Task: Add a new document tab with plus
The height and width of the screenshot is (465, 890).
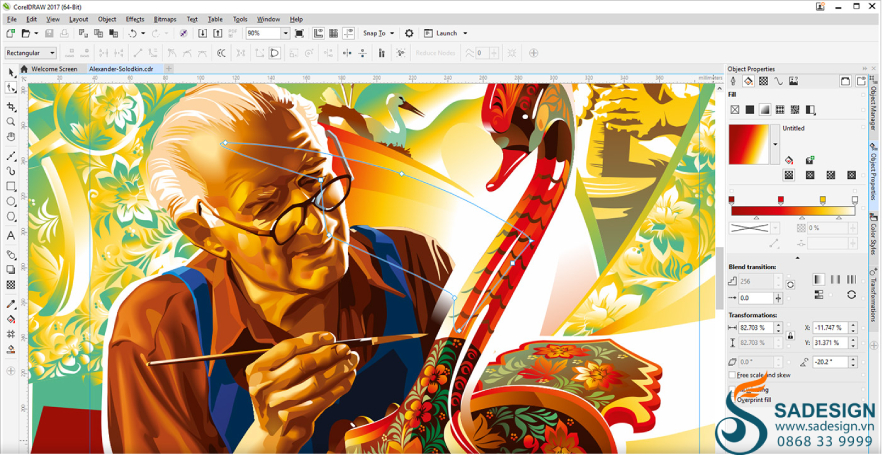Action: (169, 69)
